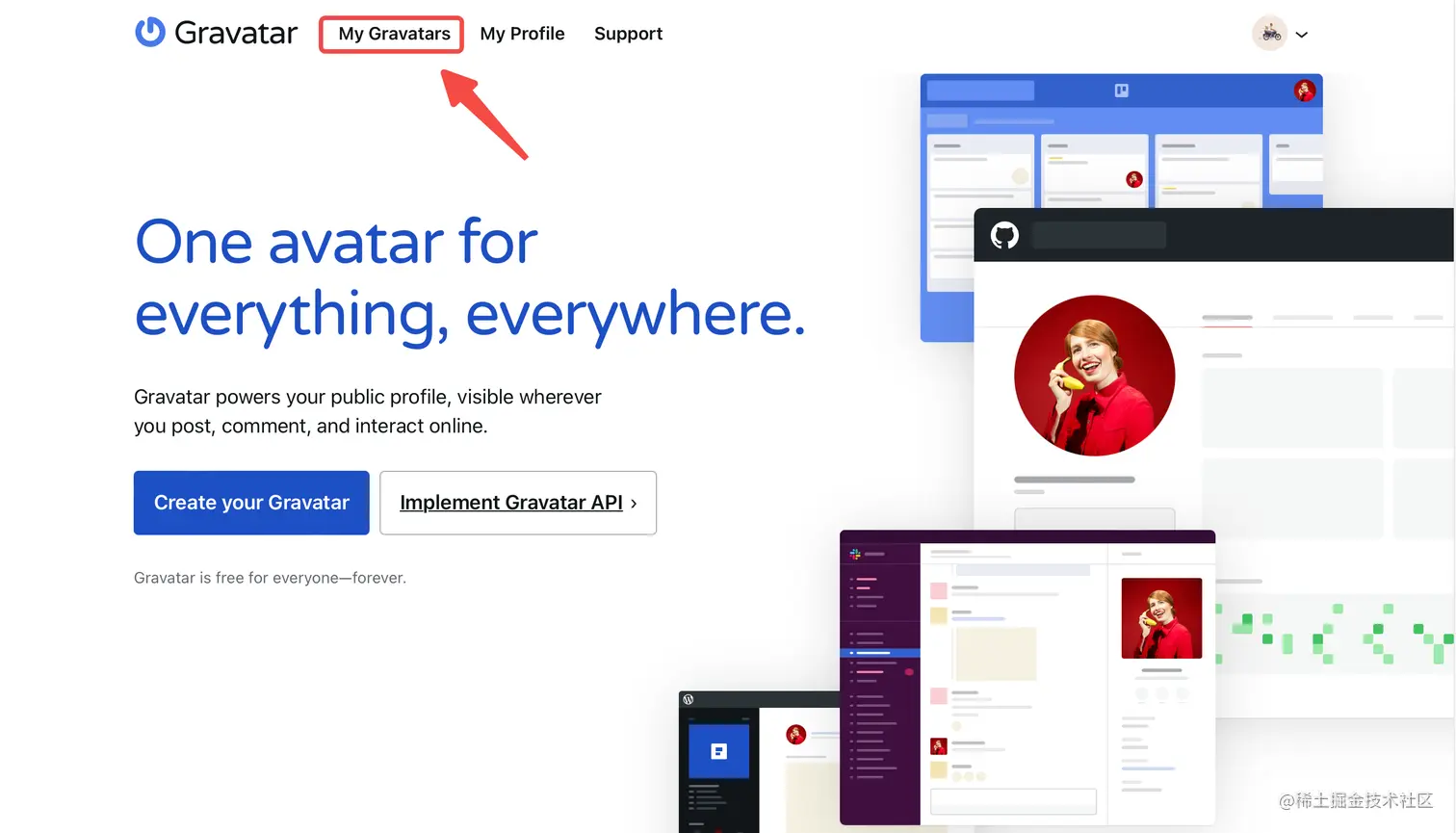Click the Trello board icon in blue mockup
Image resolution: width=1456 pixels, height=833 pixels.
tap(1122, 91)
